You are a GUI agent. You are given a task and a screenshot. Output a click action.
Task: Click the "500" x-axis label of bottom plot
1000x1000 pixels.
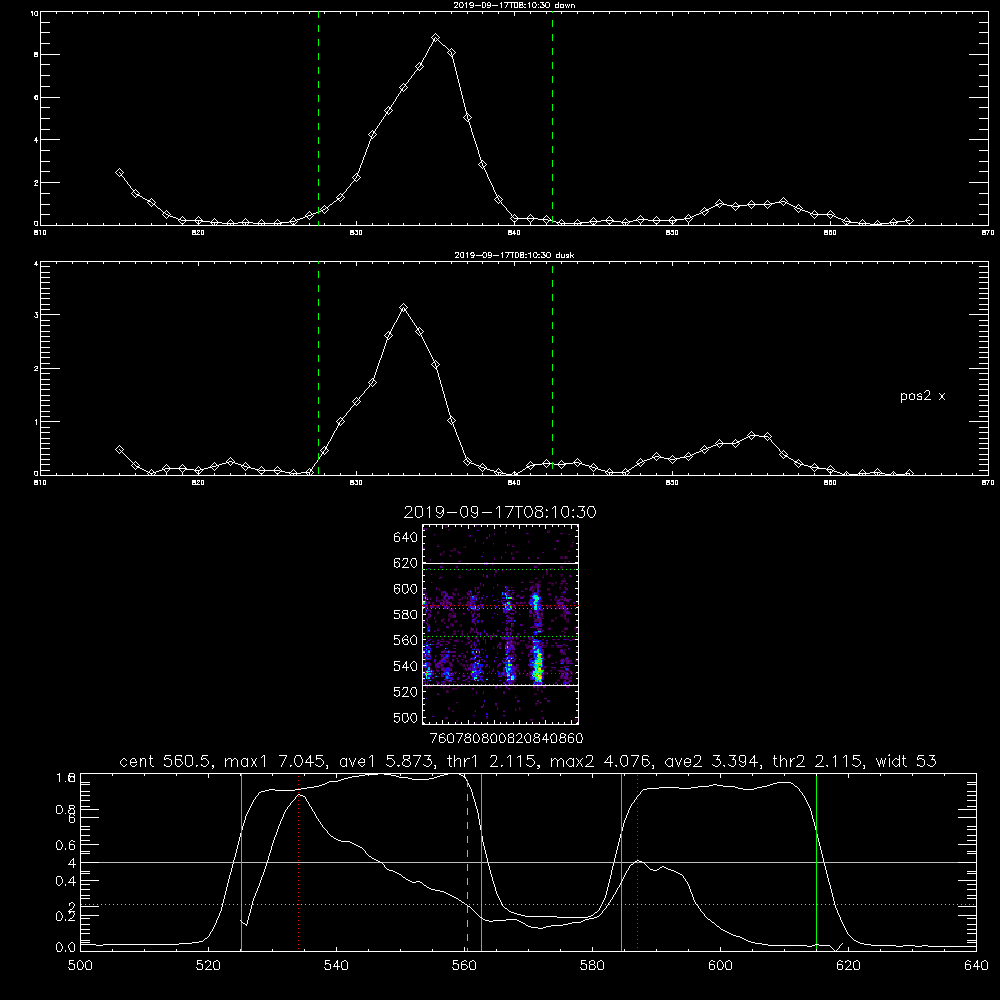80,966
